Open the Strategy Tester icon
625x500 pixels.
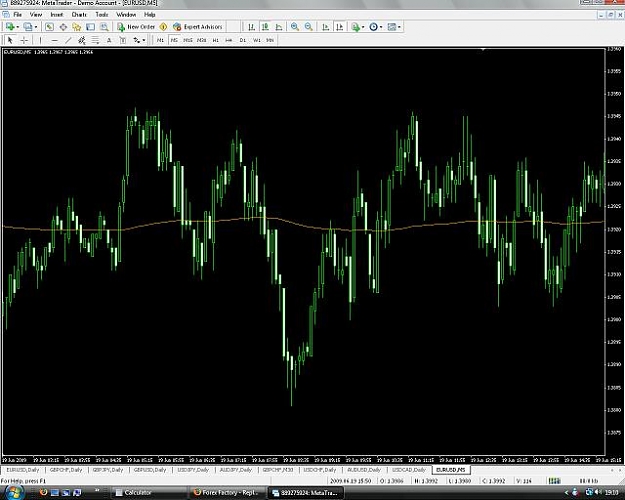(104, 27)
